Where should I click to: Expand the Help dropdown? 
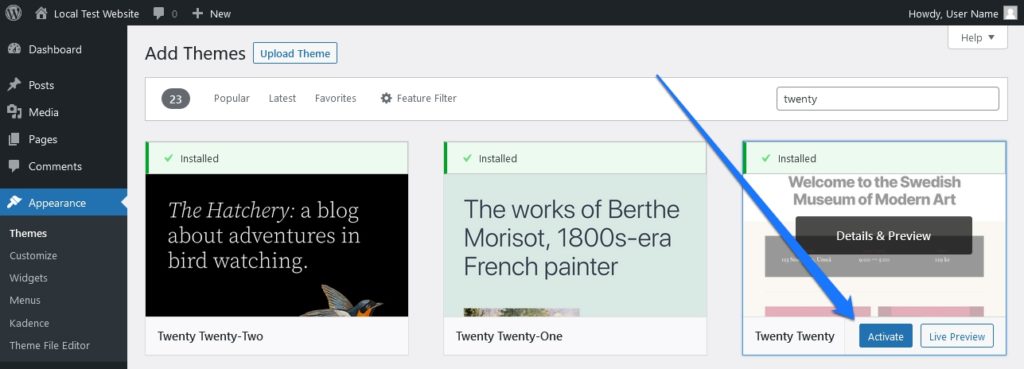point(978,38)
